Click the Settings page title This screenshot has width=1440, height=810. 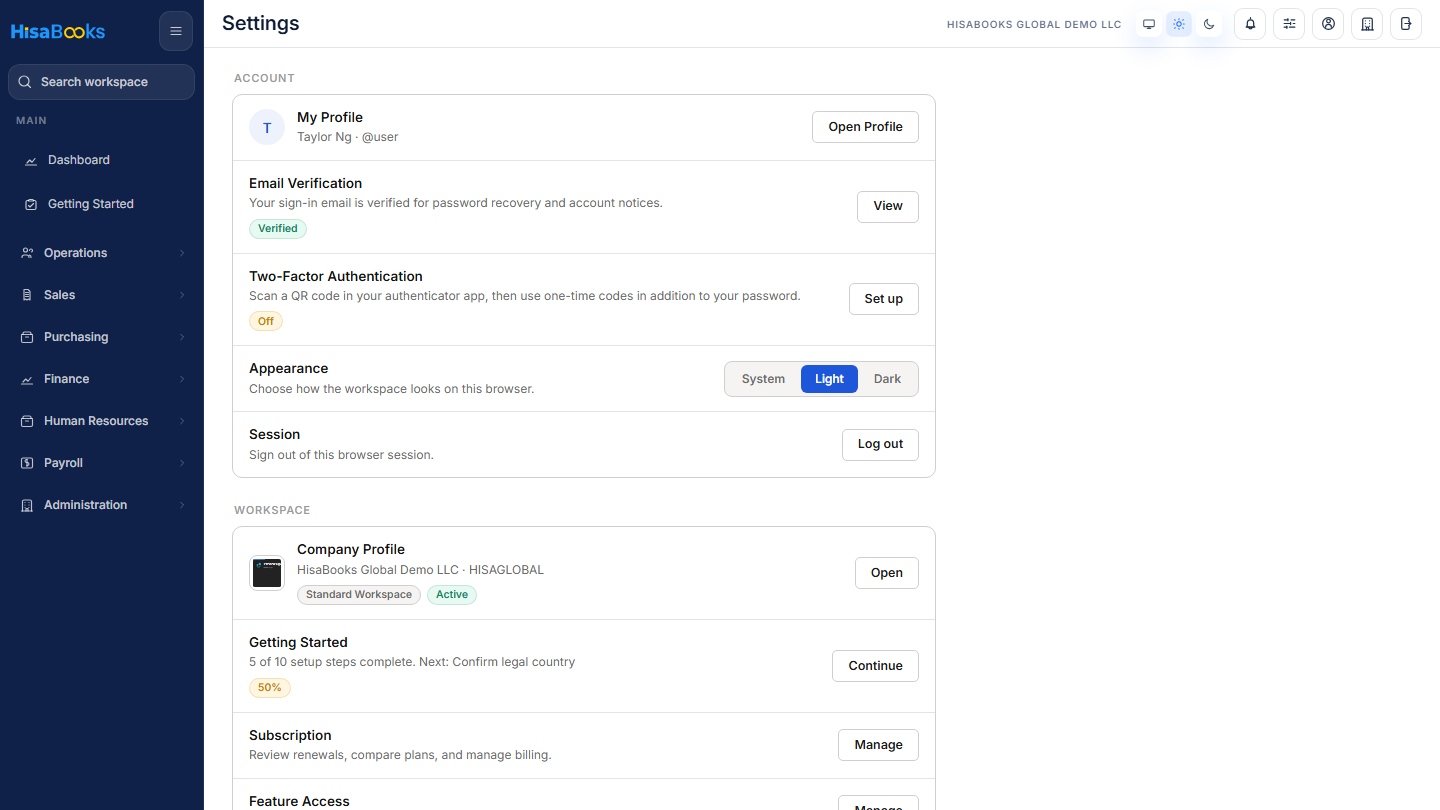pos(261,23)
